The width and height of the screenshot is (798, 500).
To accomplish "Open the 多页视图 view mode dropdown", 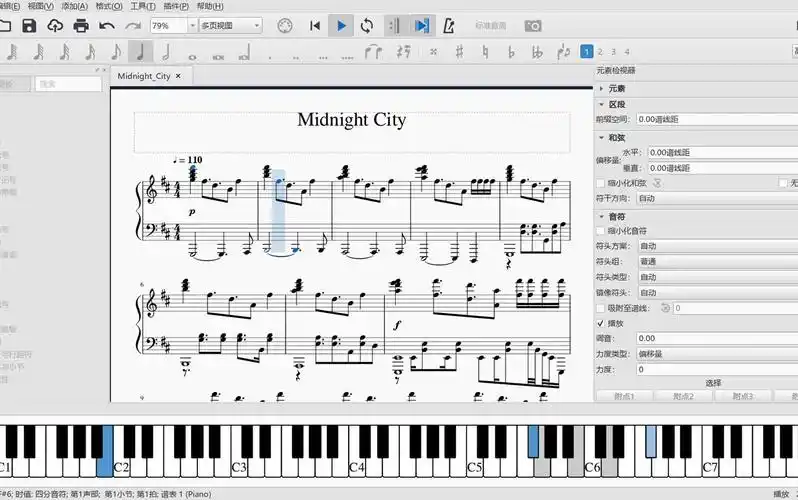I will click(x=231, y=25).
